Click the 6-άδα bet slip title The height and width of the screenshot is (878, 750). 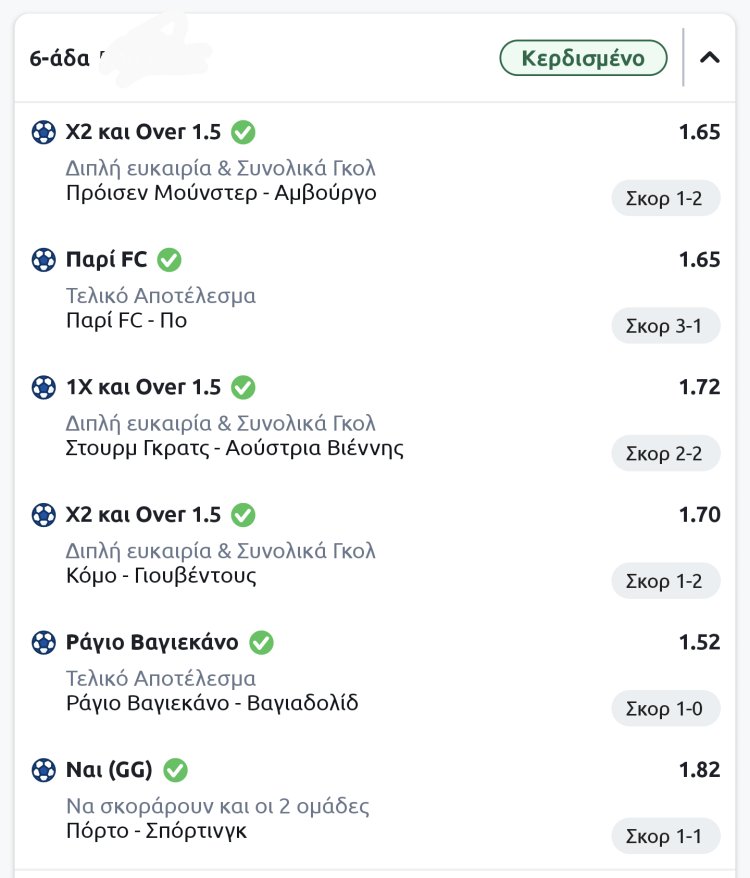(60, 57)
